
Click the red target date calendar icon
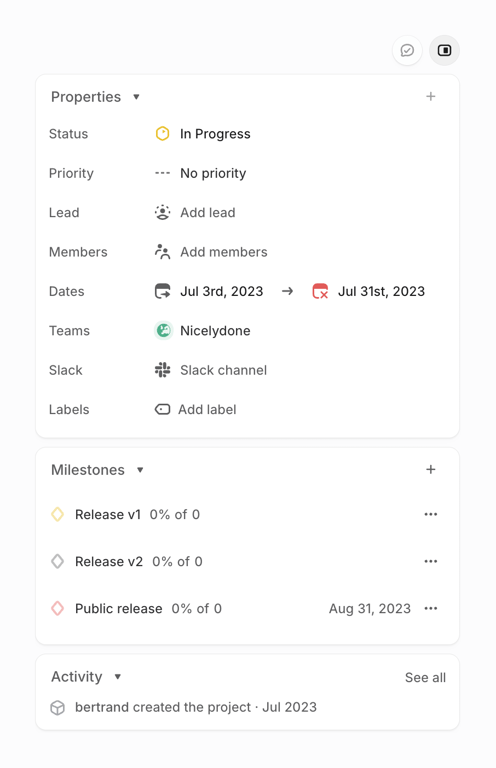coord(320,291)
